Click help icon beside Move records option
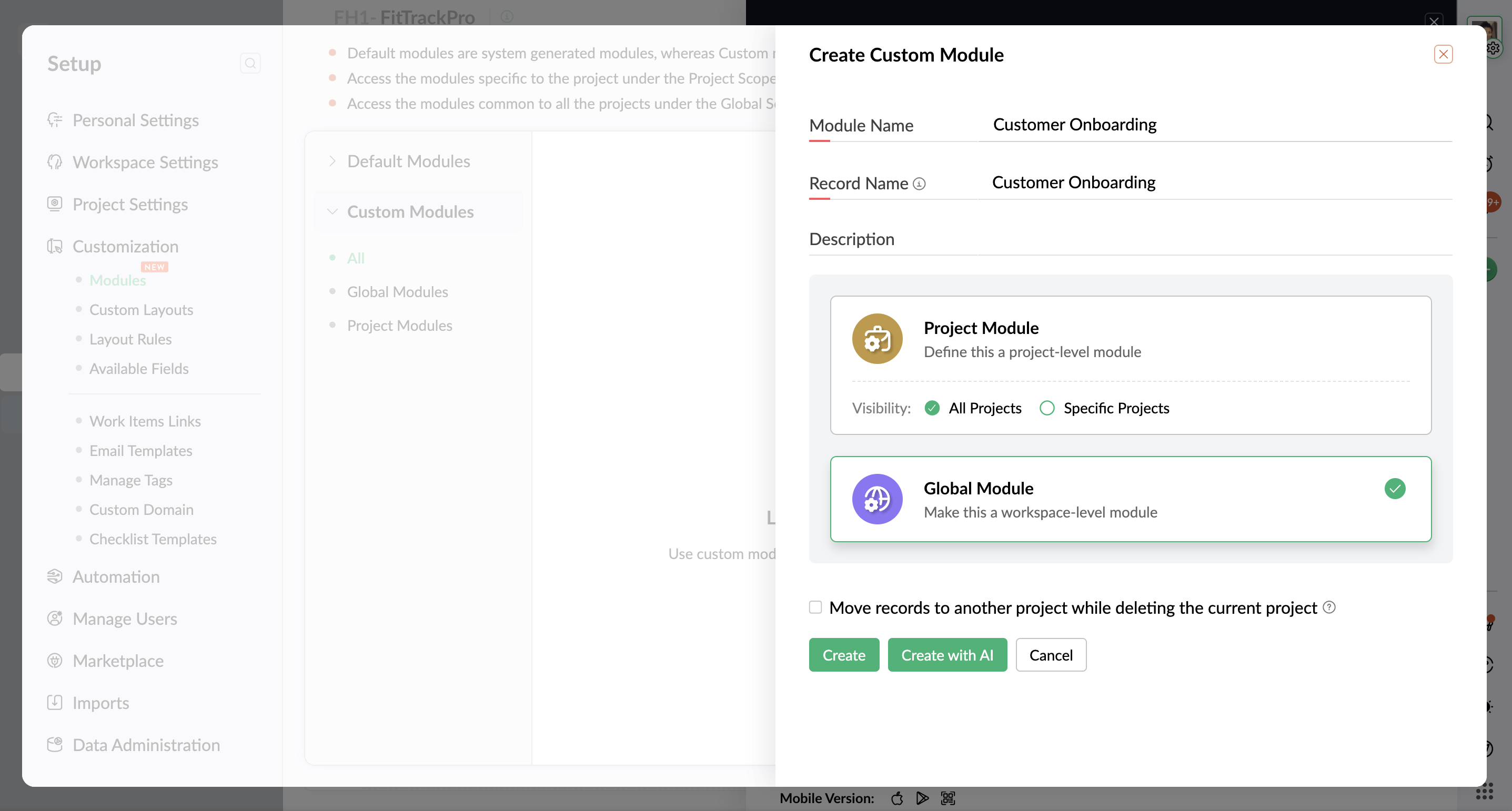 [1329, 607]
